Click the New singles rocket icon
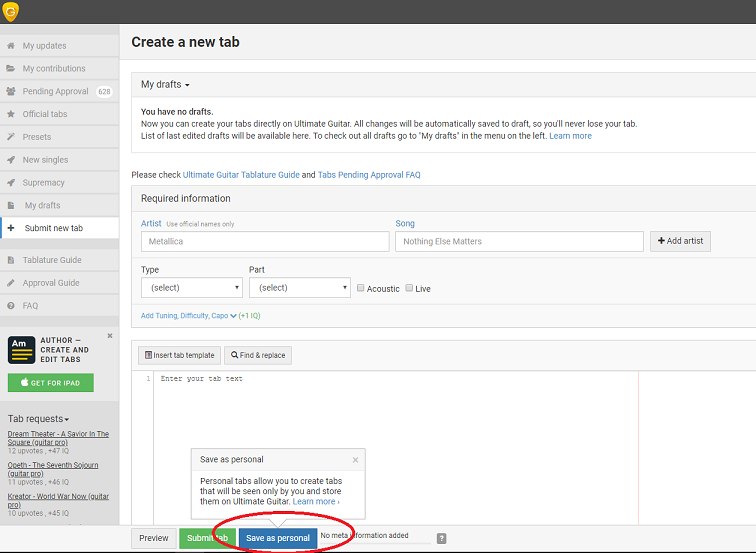The image size is (756, 553). pyautogui.click(x=11, y=160)
